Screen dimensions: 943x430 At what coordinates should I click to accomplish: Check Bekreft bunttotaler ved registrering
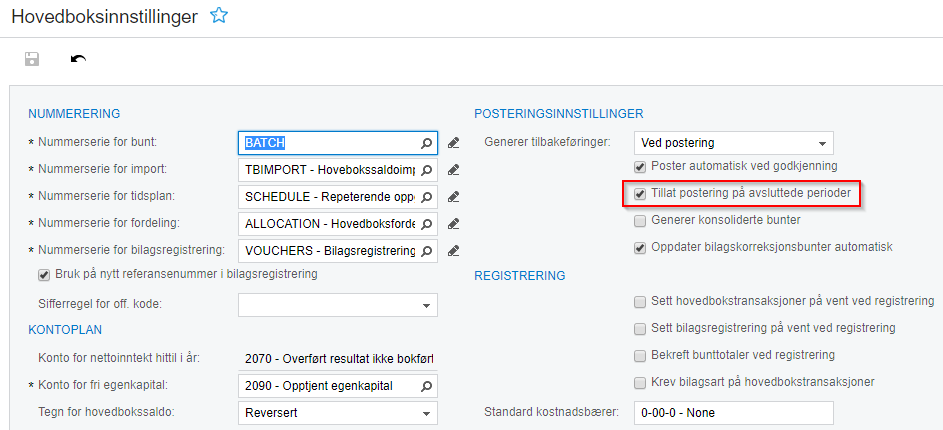point(640,355)
